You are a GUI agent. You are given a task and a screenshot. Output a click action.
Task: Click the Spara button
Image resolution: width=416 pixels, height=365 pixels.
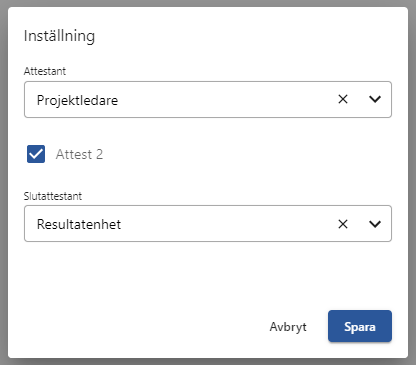point(360,326)
